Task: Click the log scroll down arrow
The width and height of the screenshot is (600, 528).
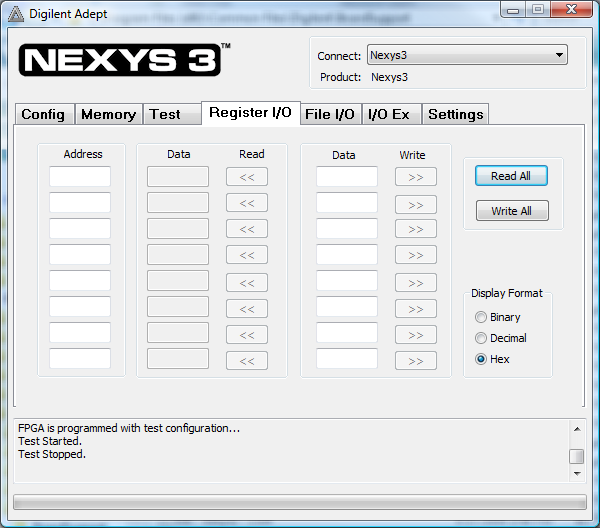Action: click(577, 474)
